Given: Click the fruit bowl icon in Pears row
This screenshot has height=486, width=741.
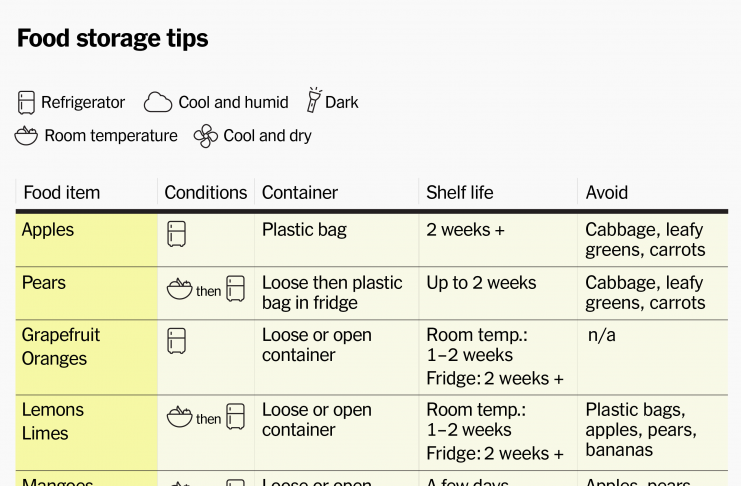Looking at the screenshot, I should pos(180,288).
